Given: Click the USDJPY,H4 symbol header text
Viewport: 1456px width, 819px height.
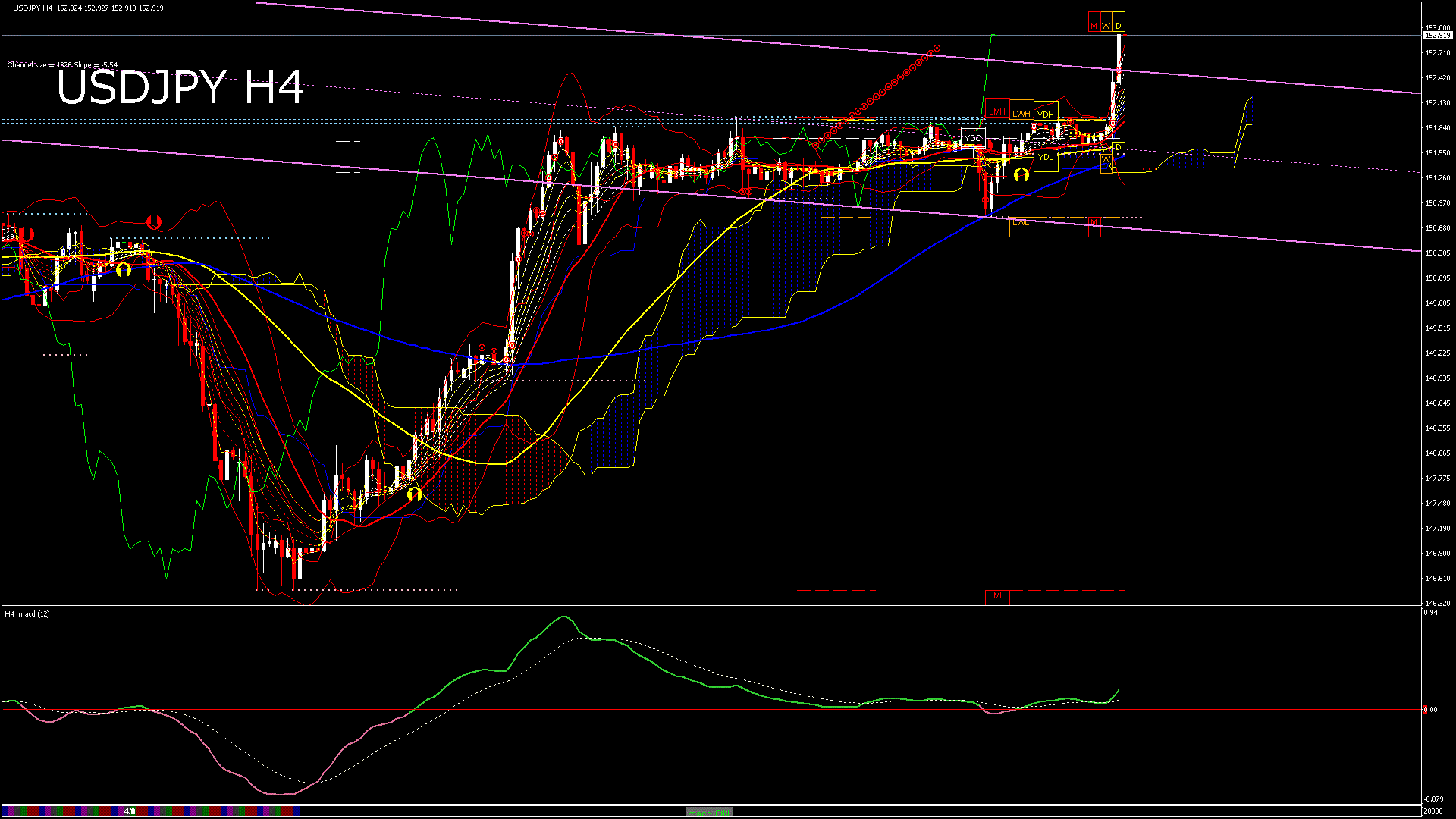Looking at the screenshot, I should 33,8.
